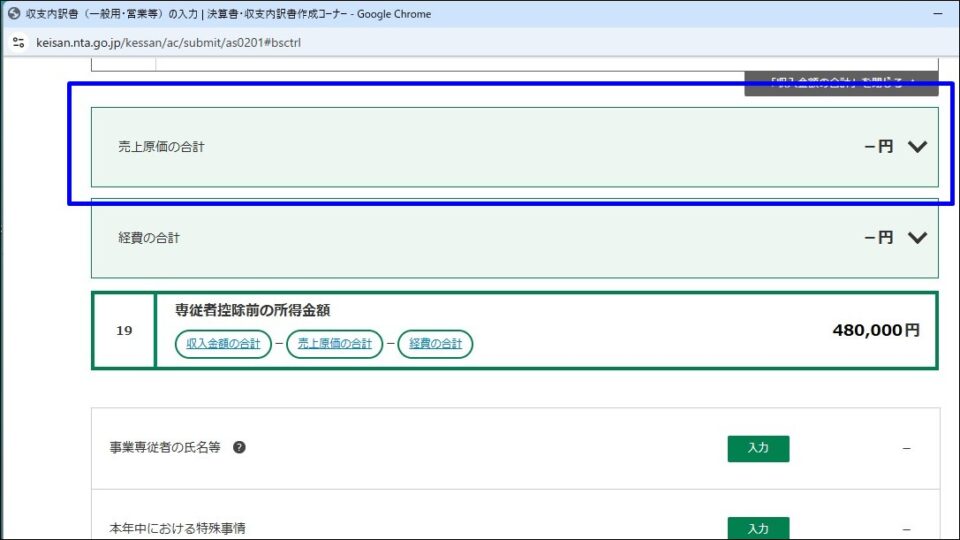The width and height of the screenshot is (960, 540).
Task: Follow the 収入金額の合計 pill link
Action: 223,344
